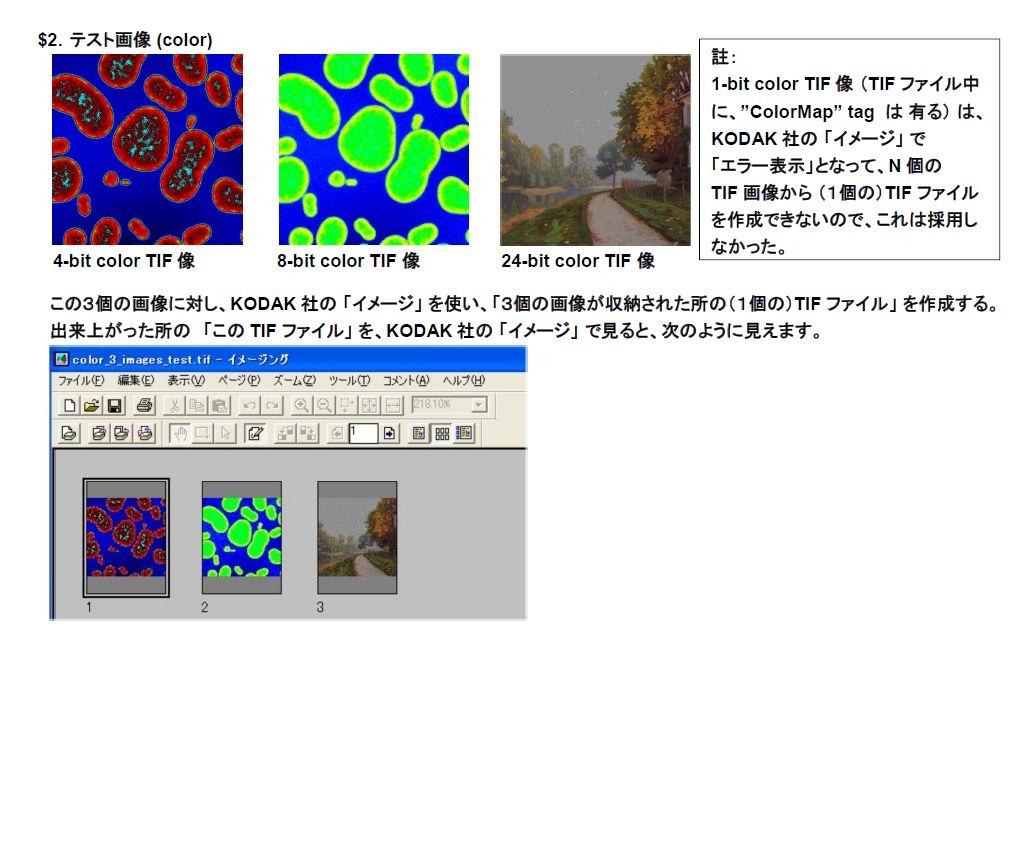Screen dimensions: 1024x860
Task: Click the imaging window title bar icon
Action: (62, 359)
